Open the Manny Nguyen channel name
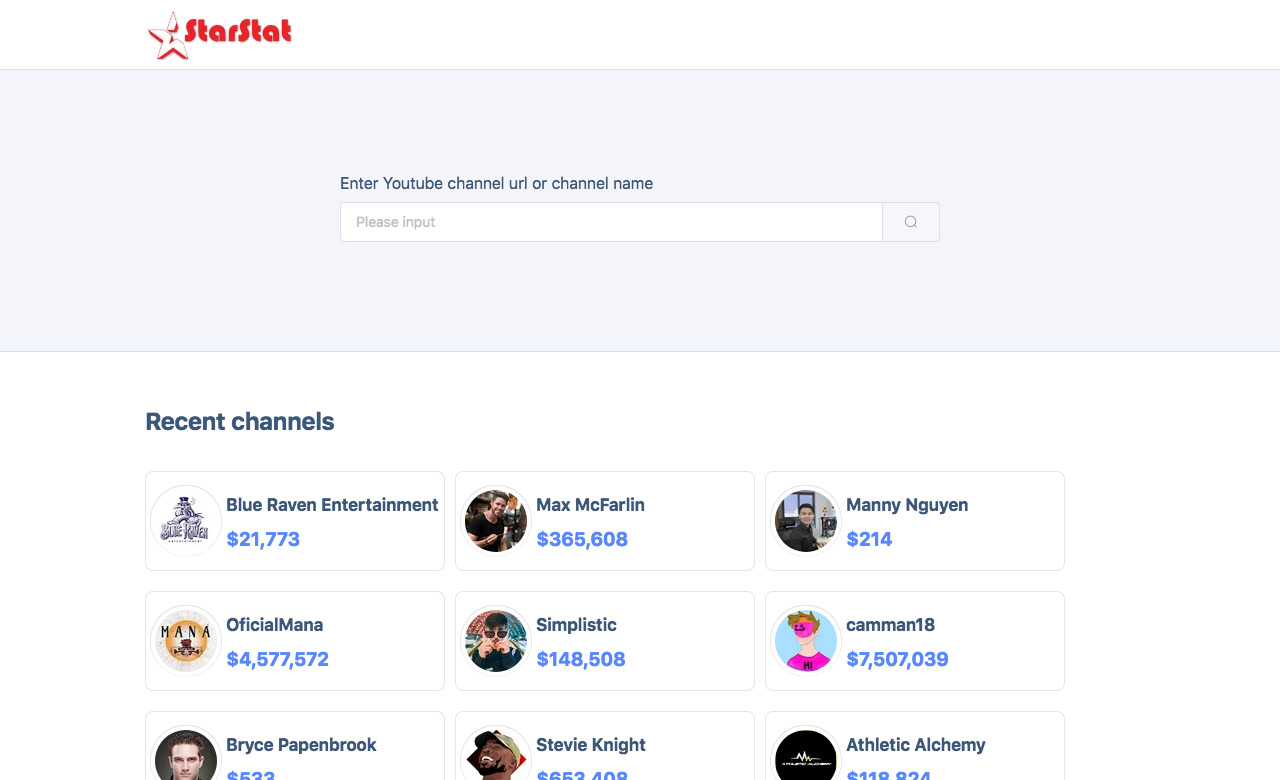1280x780 pixels. click(x=907, y=505)
